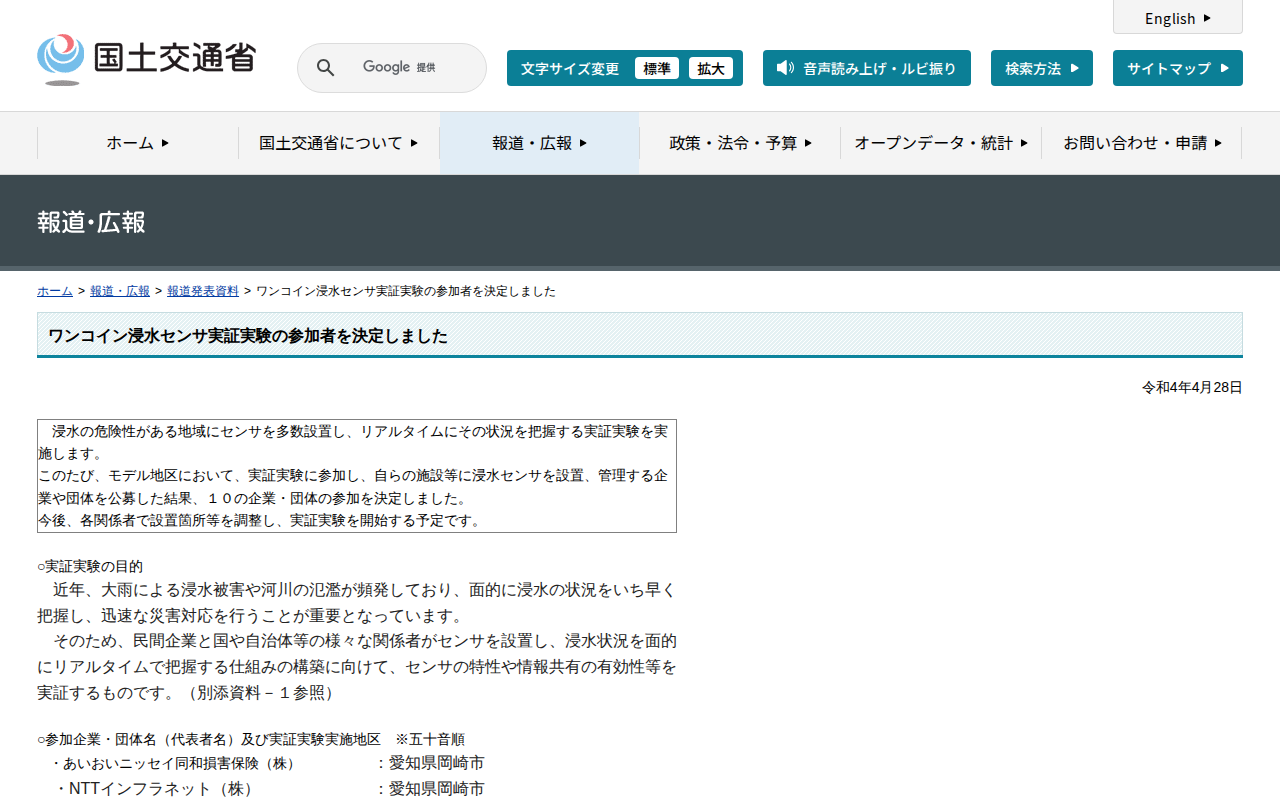
Task: Expand the オープンデータ・統計 menu arrow
Action: tap(1024, 143)
